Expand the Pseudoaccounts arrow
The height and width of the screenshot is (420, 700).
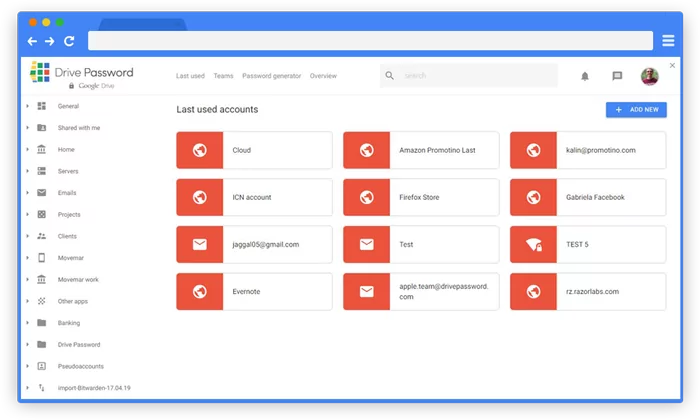(28, 366)
